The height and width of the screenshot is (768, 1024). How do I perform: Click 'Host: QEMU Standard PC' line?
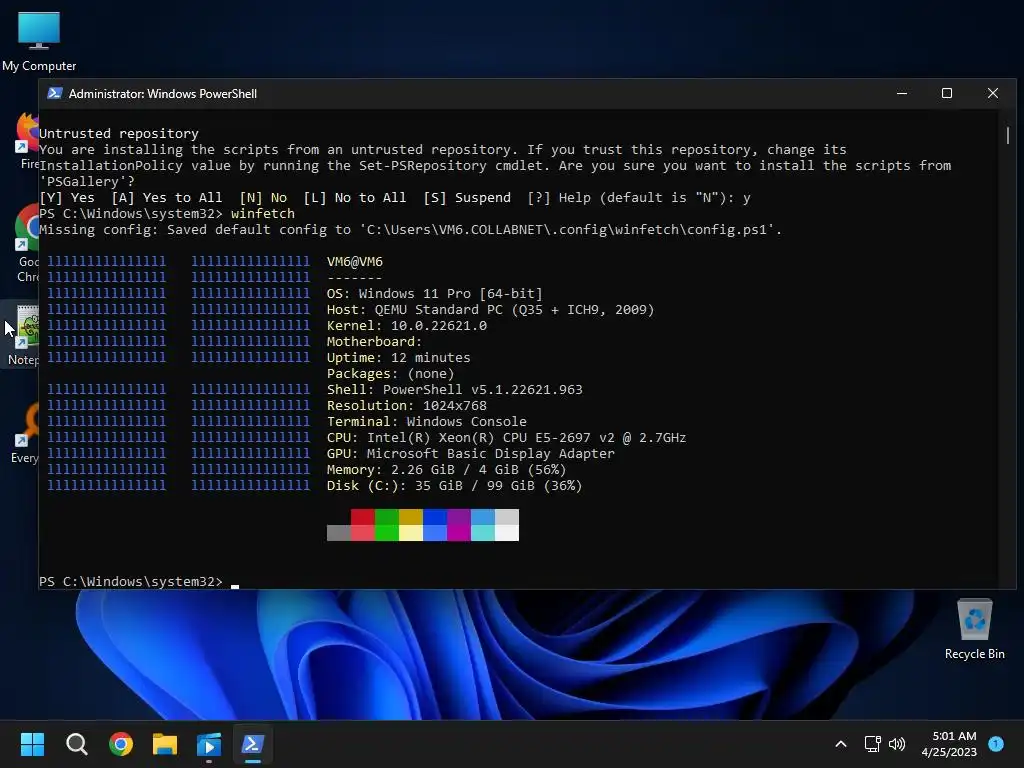(490, 310)
